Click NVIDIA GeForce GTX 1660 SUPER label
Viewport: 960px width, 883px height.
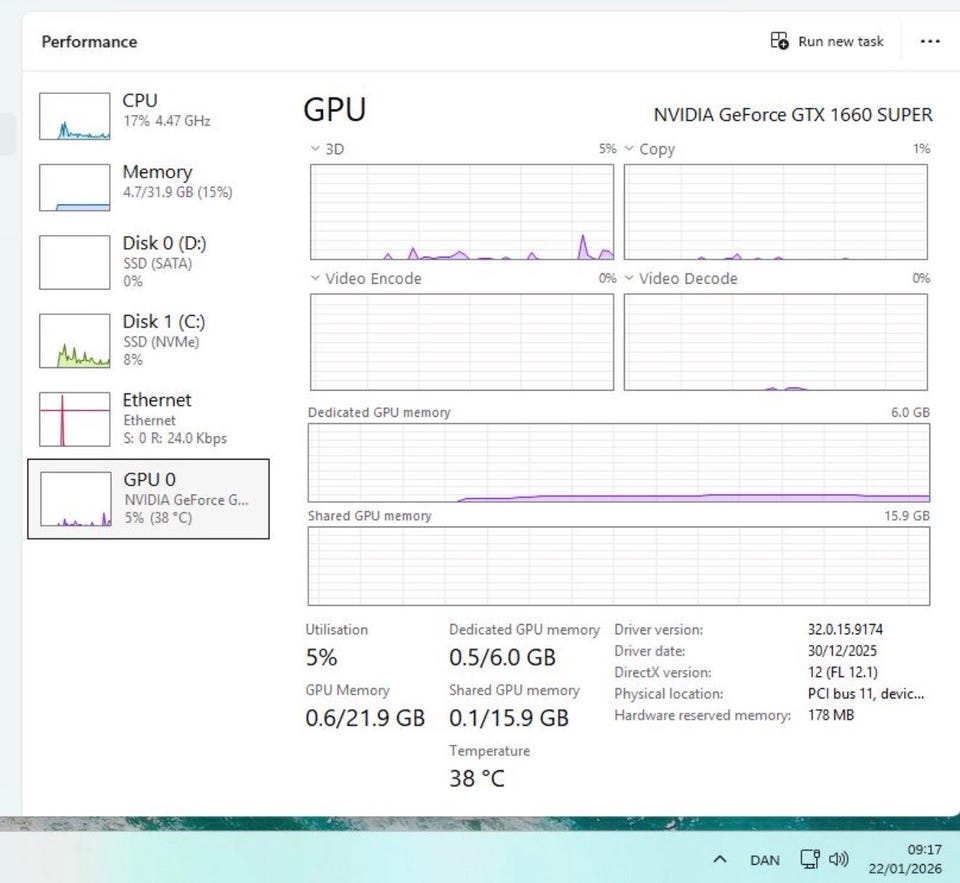[x=793, y=115]
